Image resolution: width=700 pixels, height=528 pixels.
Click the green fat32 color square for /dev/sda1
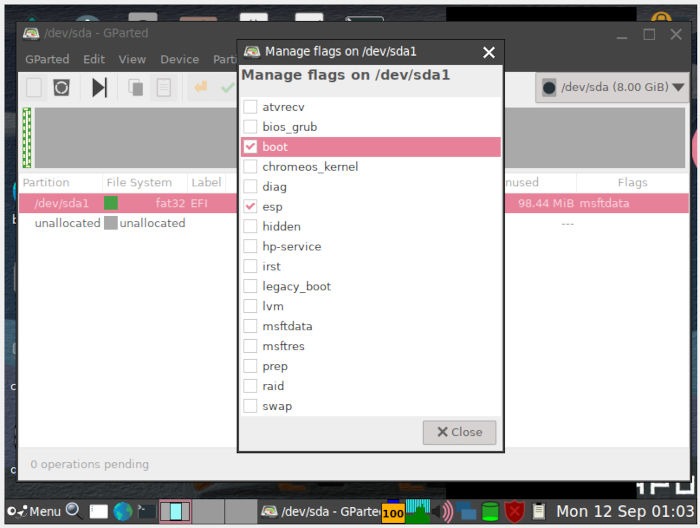tap(111, 203)
